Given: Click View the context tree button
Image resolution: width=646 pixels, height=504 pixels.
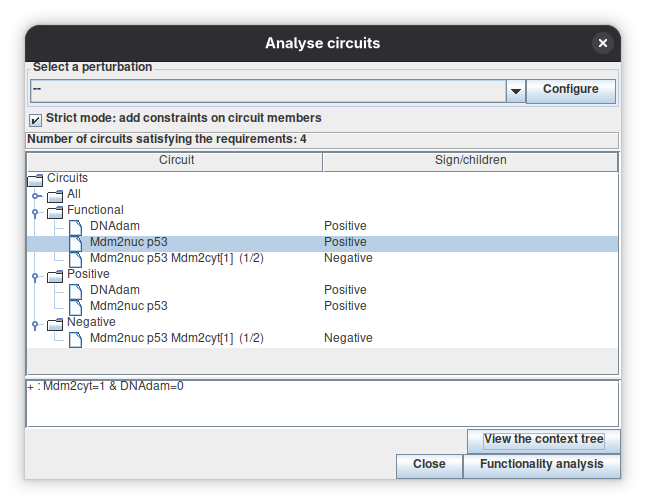Looking at the screenshot, I should click(543, 440).
